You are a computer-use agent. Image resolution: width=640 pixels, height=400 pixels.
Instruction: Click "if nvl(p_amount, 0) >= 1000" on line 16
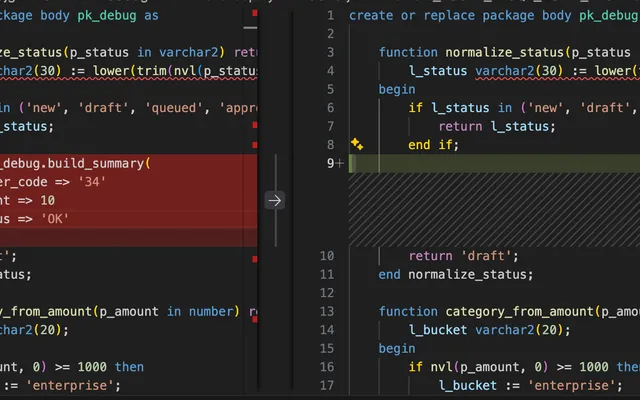(508, 367)
